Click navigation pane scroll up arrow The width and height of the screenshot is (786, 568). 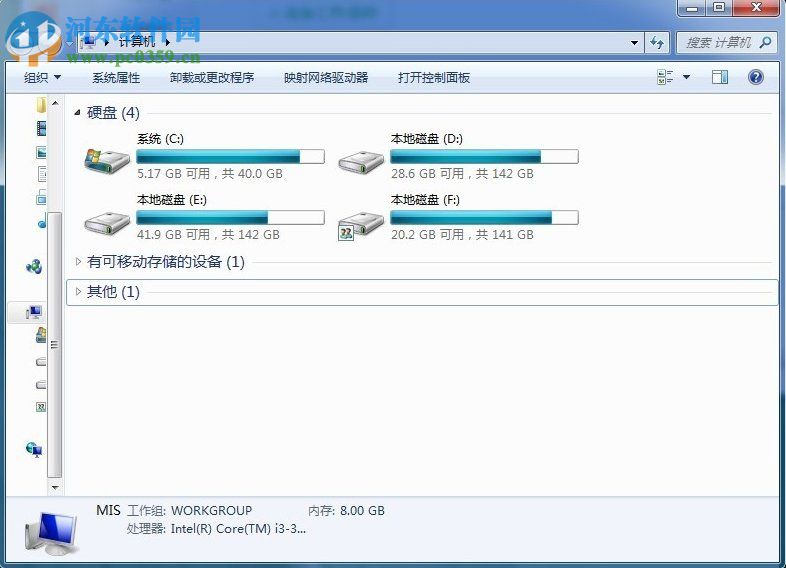click(55, 103)
